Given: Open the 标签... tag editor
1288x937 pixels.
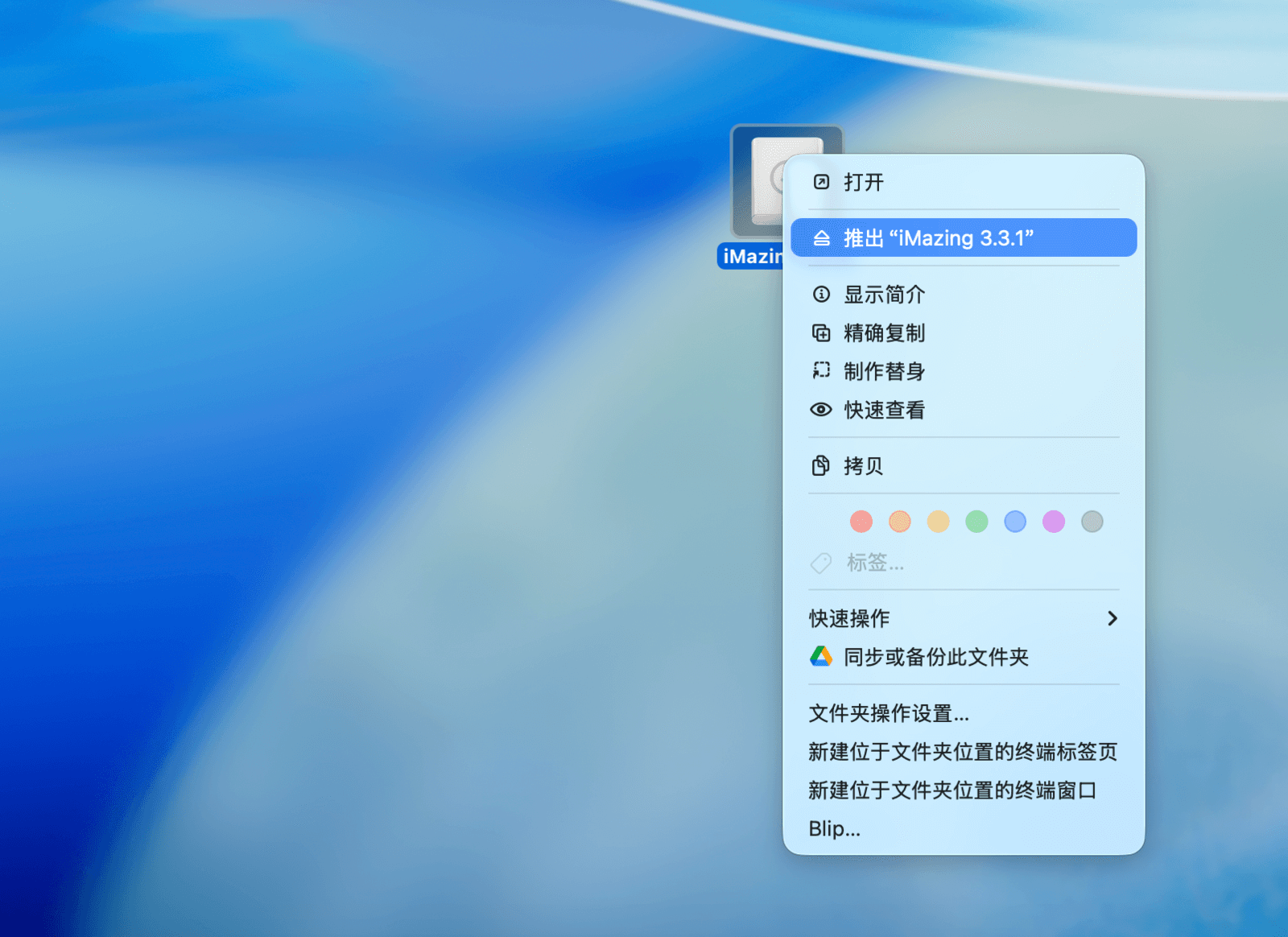Looking at the screenshot, I should pyautogui.click(x=874, y=563).
